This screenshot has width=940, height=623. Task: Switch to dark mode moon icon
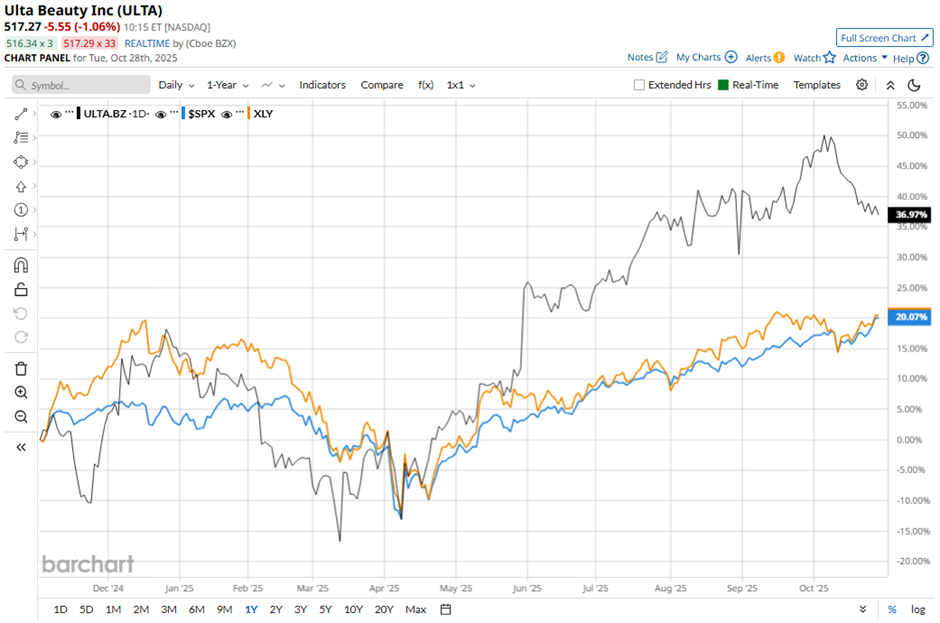tap(914, 85)
